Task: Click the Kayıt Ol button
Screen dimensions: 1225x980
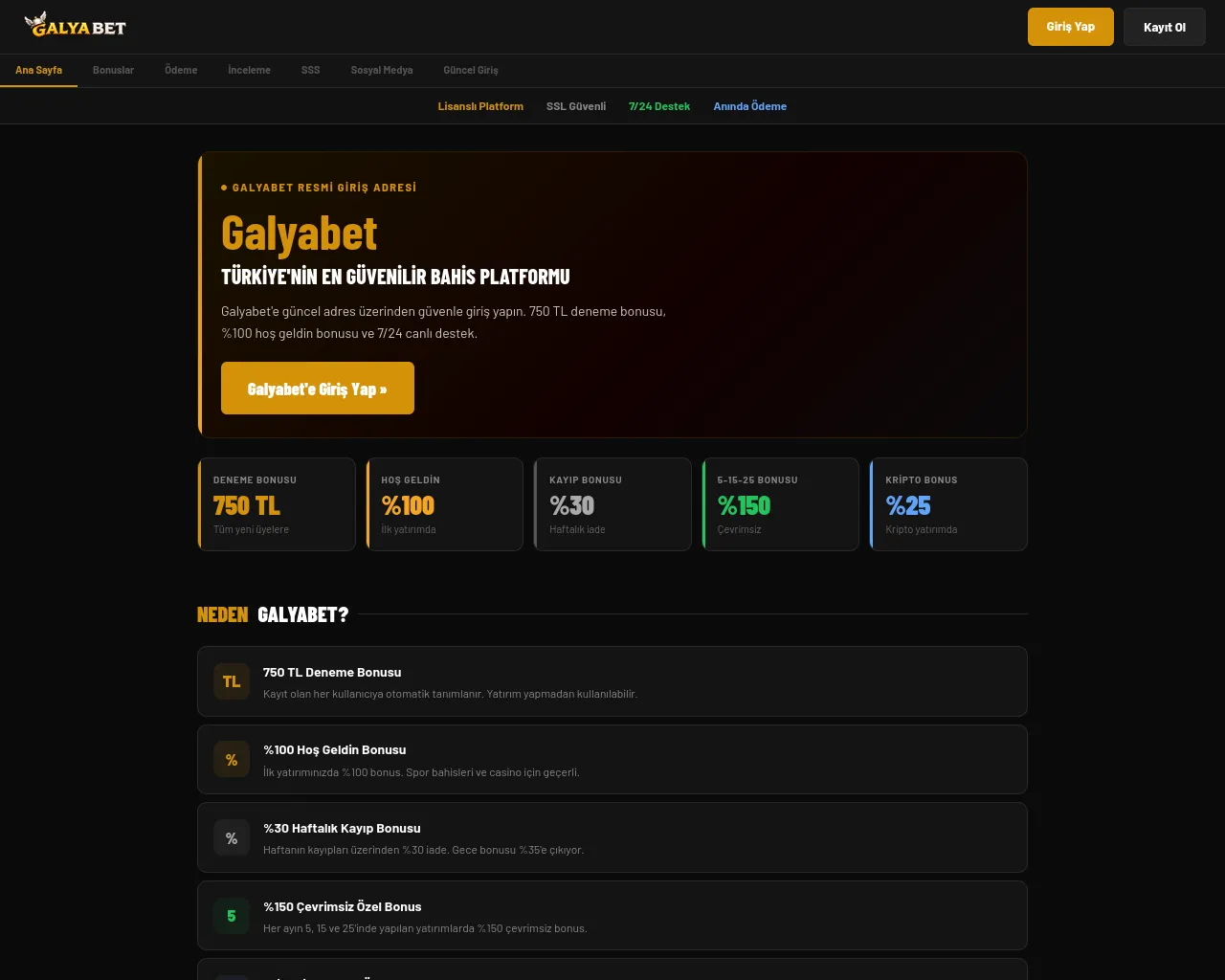Action: 1165,27
